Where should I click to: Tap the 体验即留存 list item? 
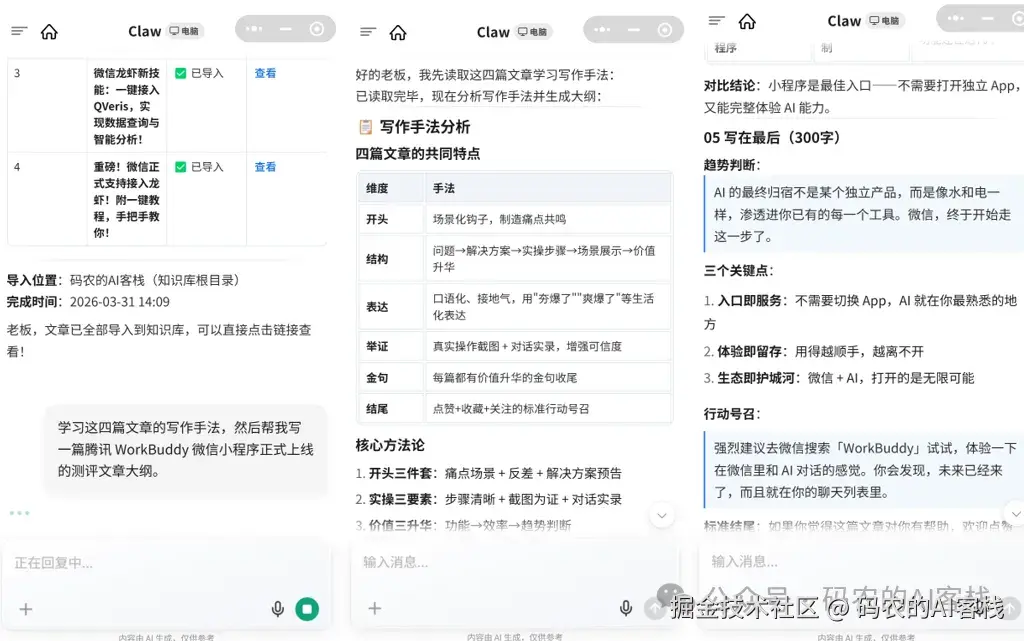coord(813,352)
